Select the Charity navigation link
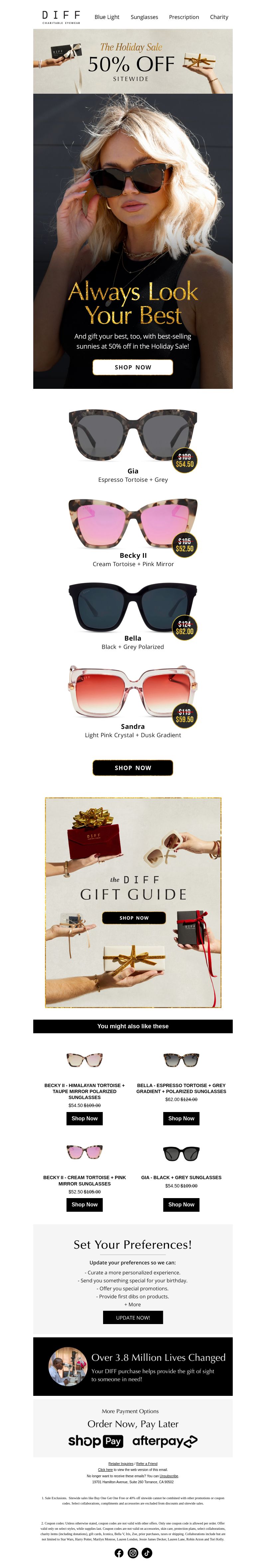This screenshot has height=1568, width=266. pos(219,17)
